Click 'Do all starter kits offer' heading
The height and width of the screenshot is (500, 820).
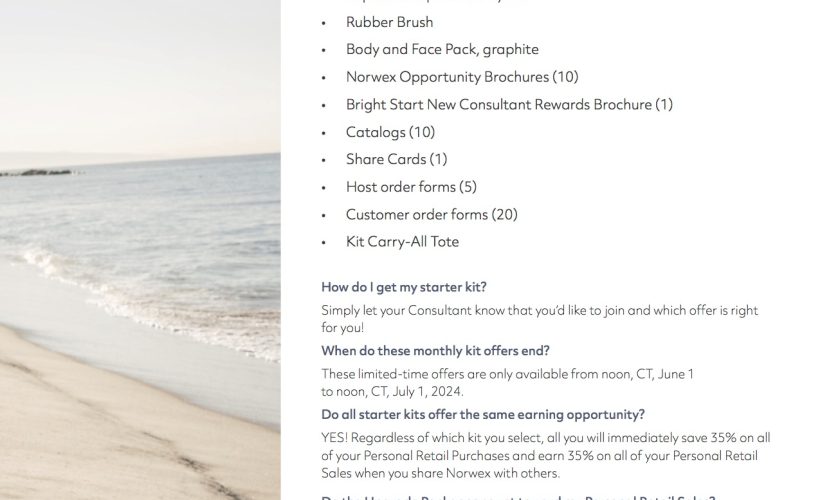coord(483,415)
